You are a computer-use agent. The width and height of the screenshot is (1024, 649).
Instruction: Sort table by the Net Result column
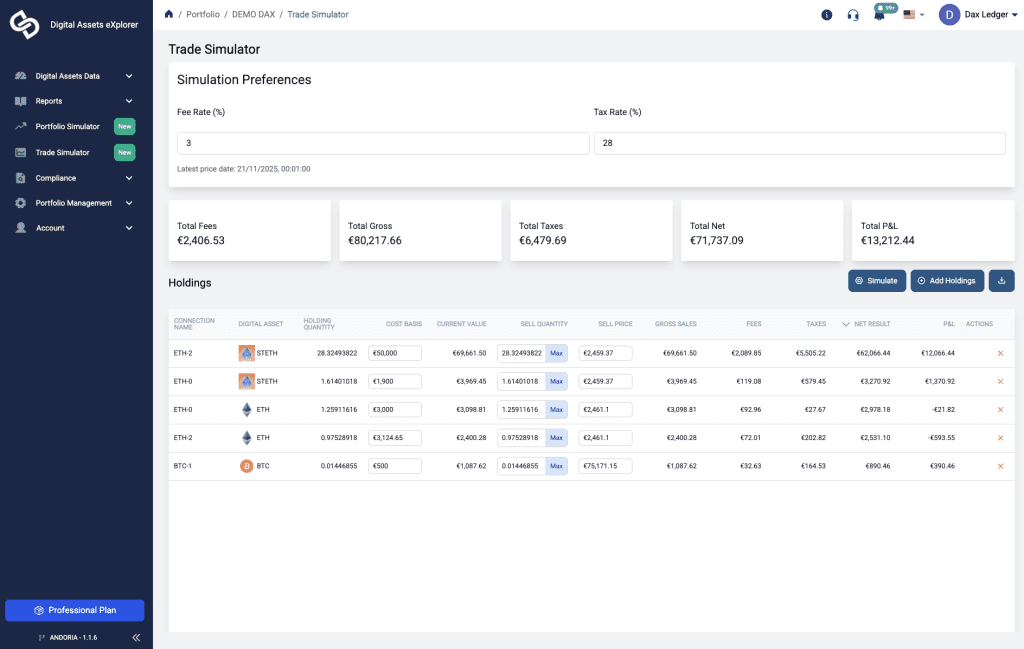coord(871,324)
